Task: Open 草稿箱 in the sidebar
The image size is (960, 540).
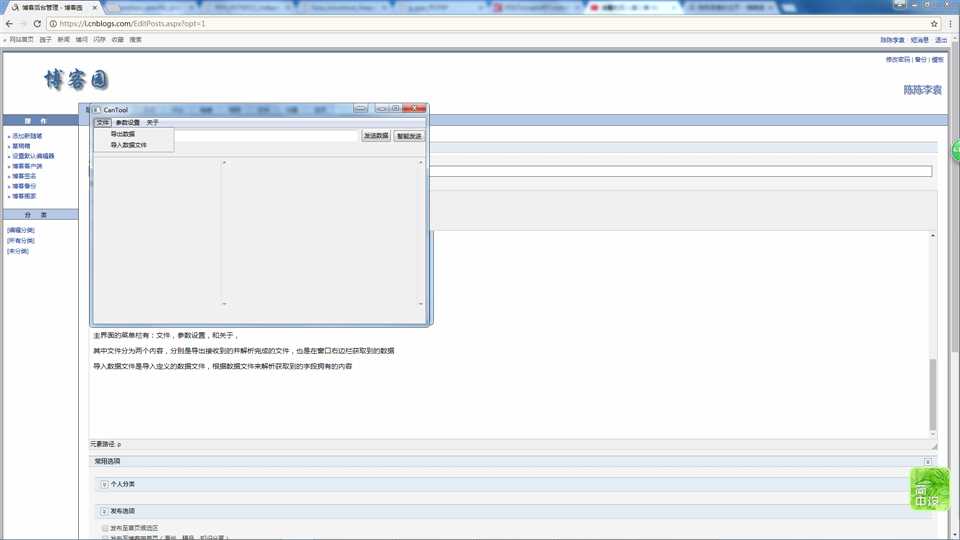Action: click(x=21, y=146)
